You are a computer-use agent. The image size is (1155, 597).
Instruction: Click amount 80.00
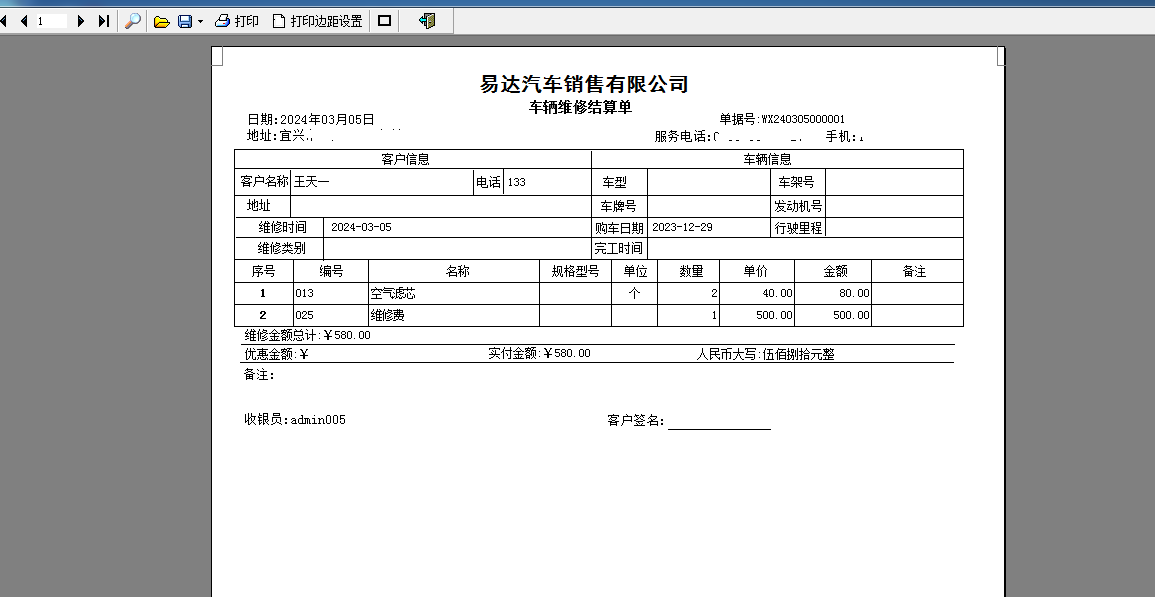click(x=854, y=293)
